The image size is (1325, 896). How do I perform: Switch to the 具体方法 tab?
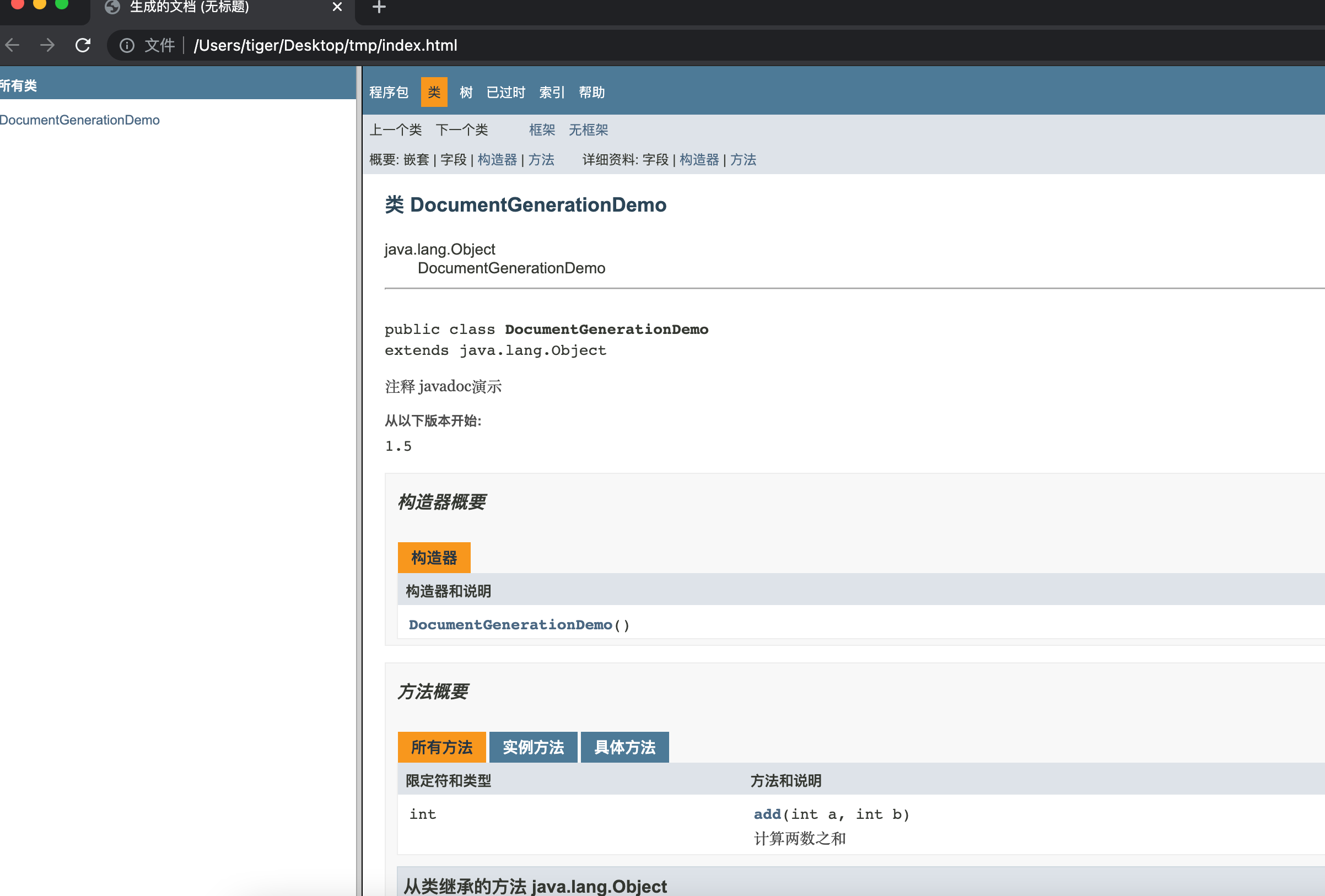[625, 747]
